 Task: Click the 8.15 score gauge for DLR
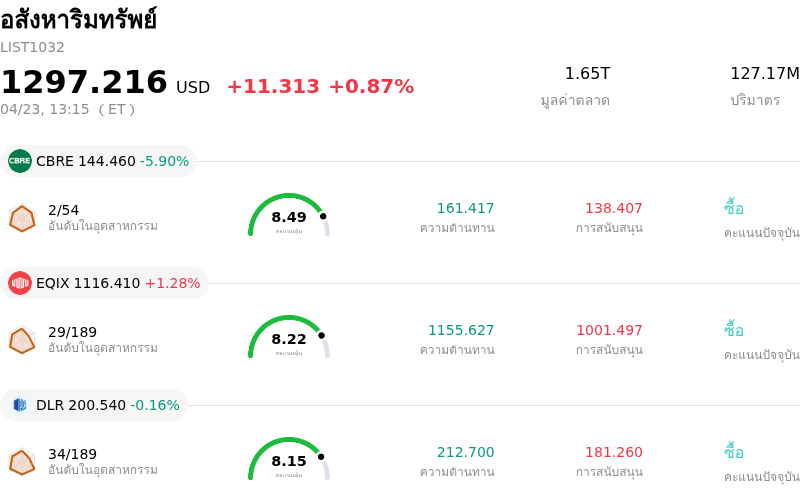point(289,460)
